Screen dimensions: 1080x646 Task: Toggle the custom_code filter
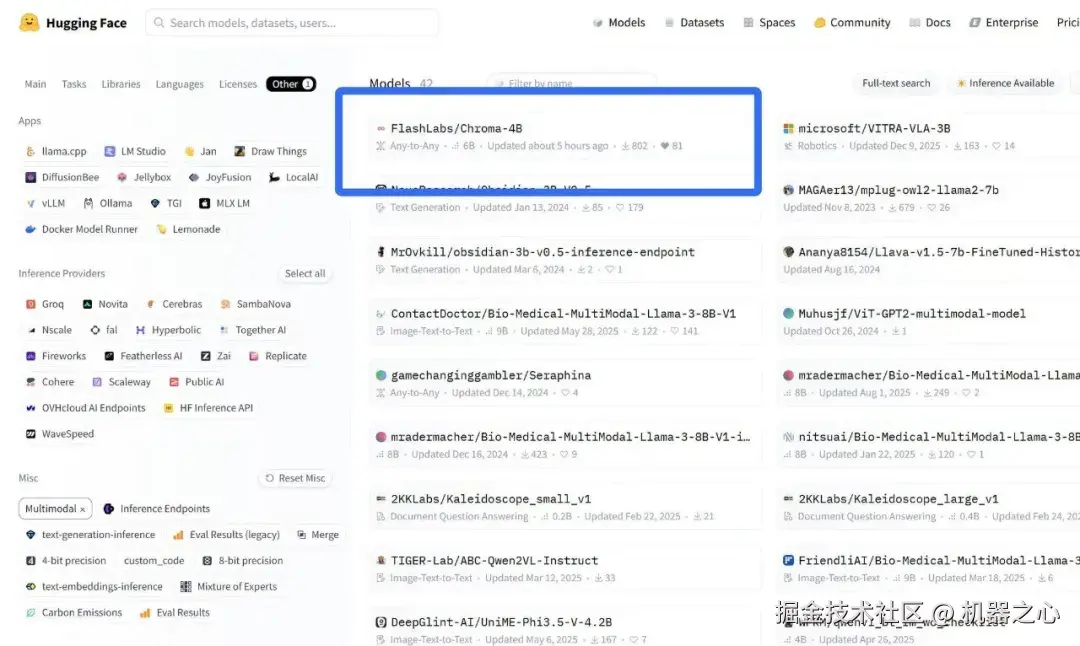click(154, 561)
